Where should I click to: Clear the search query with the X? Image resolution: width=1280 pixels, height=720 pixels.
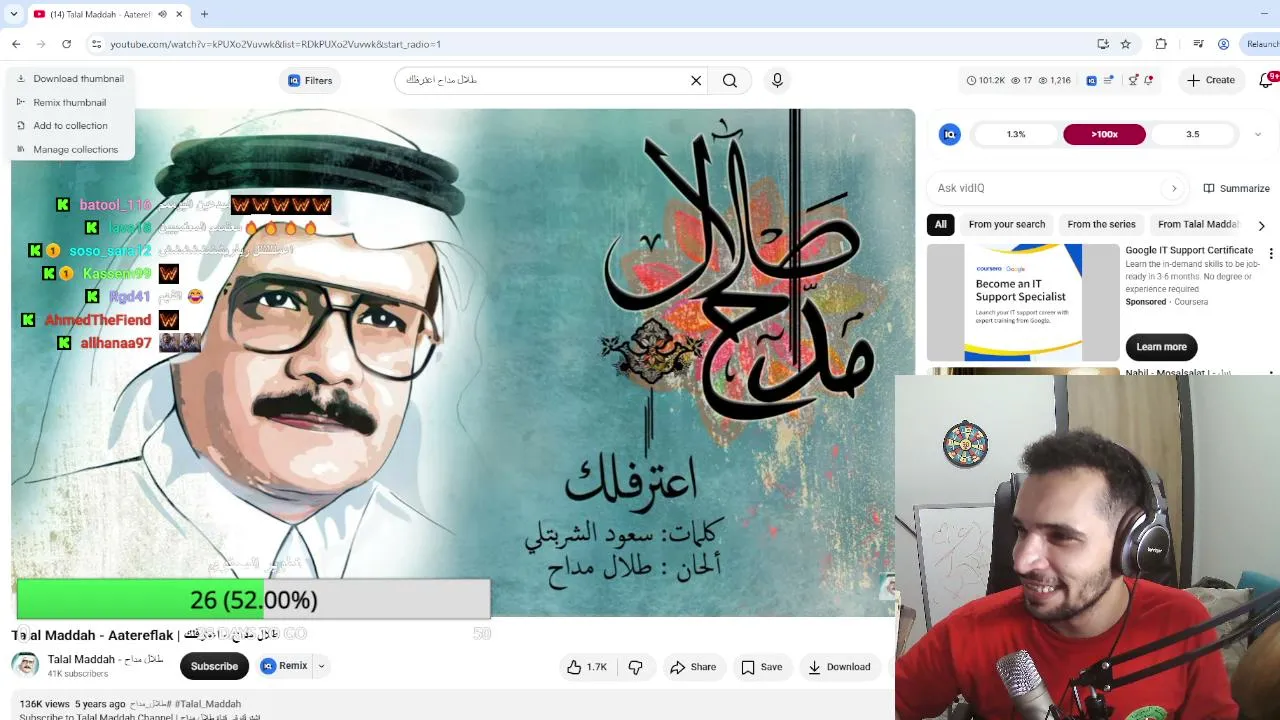pyautogui.click(x=696, y=81)
